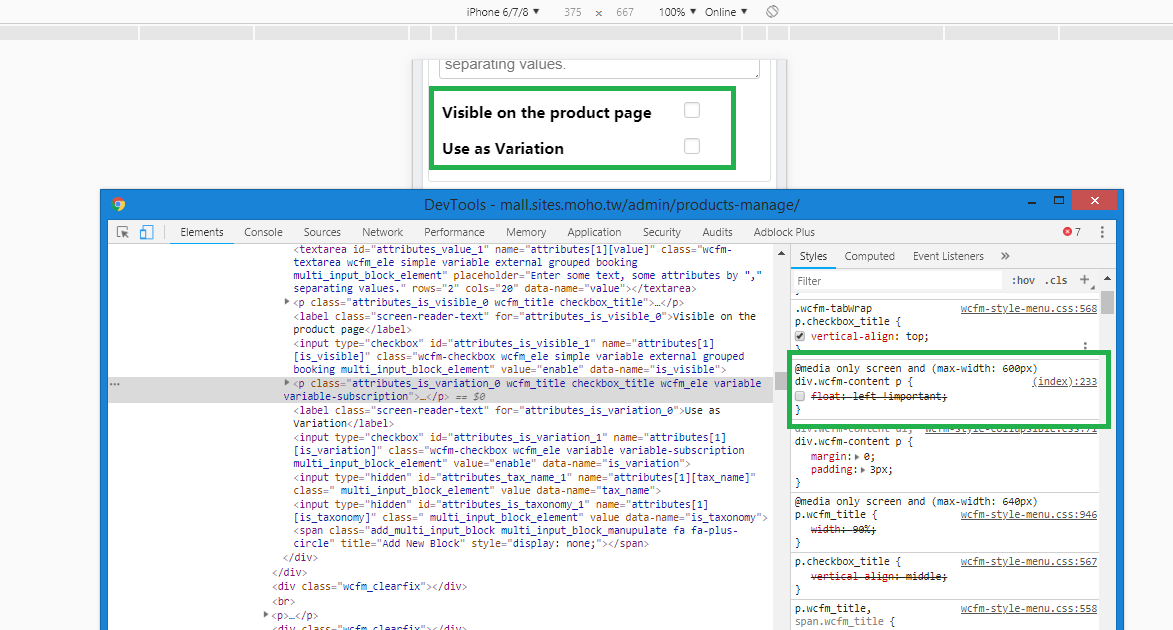
Task: Click the Styles pane scrollbar thumb
Action: (1107, 302)
